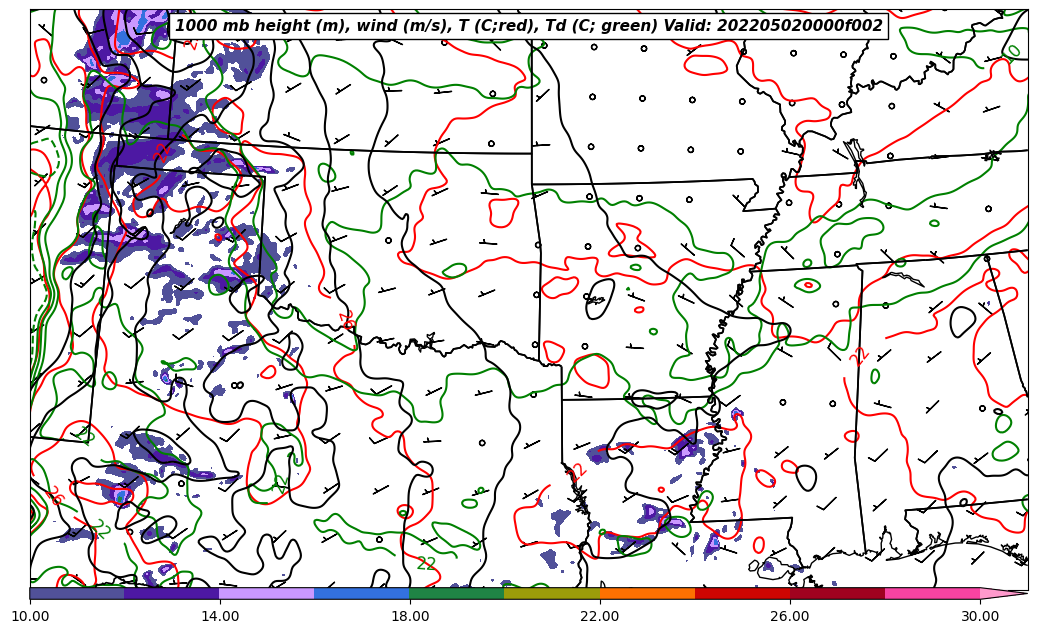The height and width of the screenshot is (633, 1037).
Task: Select the 10–12 colorbar segment
Action: pyautogui.click(x=77, y=593)
